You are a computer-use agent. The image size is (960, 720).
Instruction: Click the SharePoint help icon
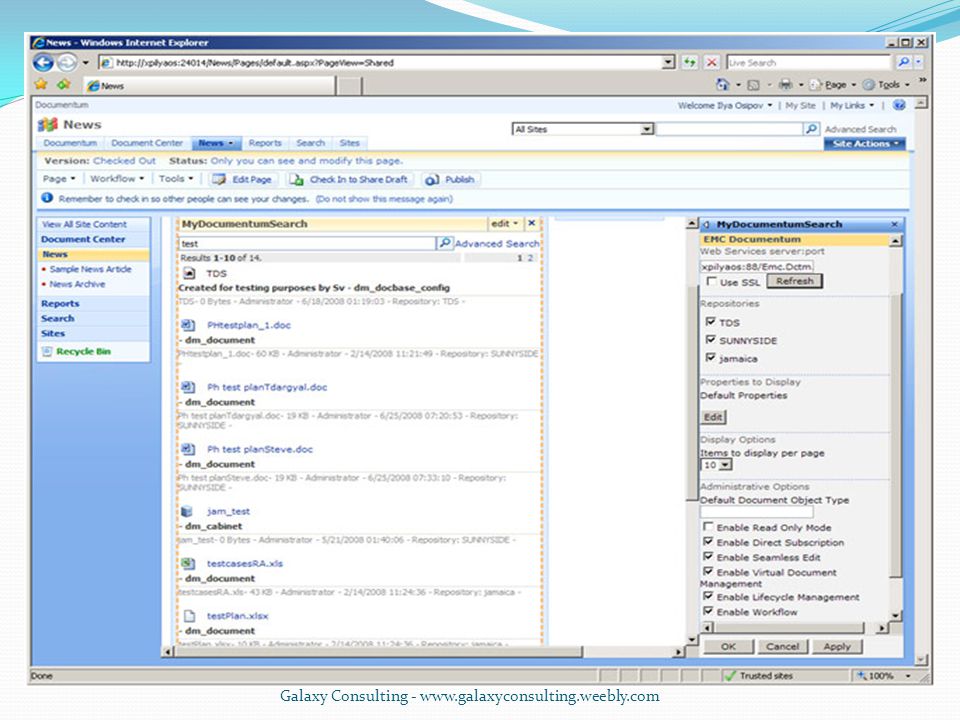tap(899, 105)
